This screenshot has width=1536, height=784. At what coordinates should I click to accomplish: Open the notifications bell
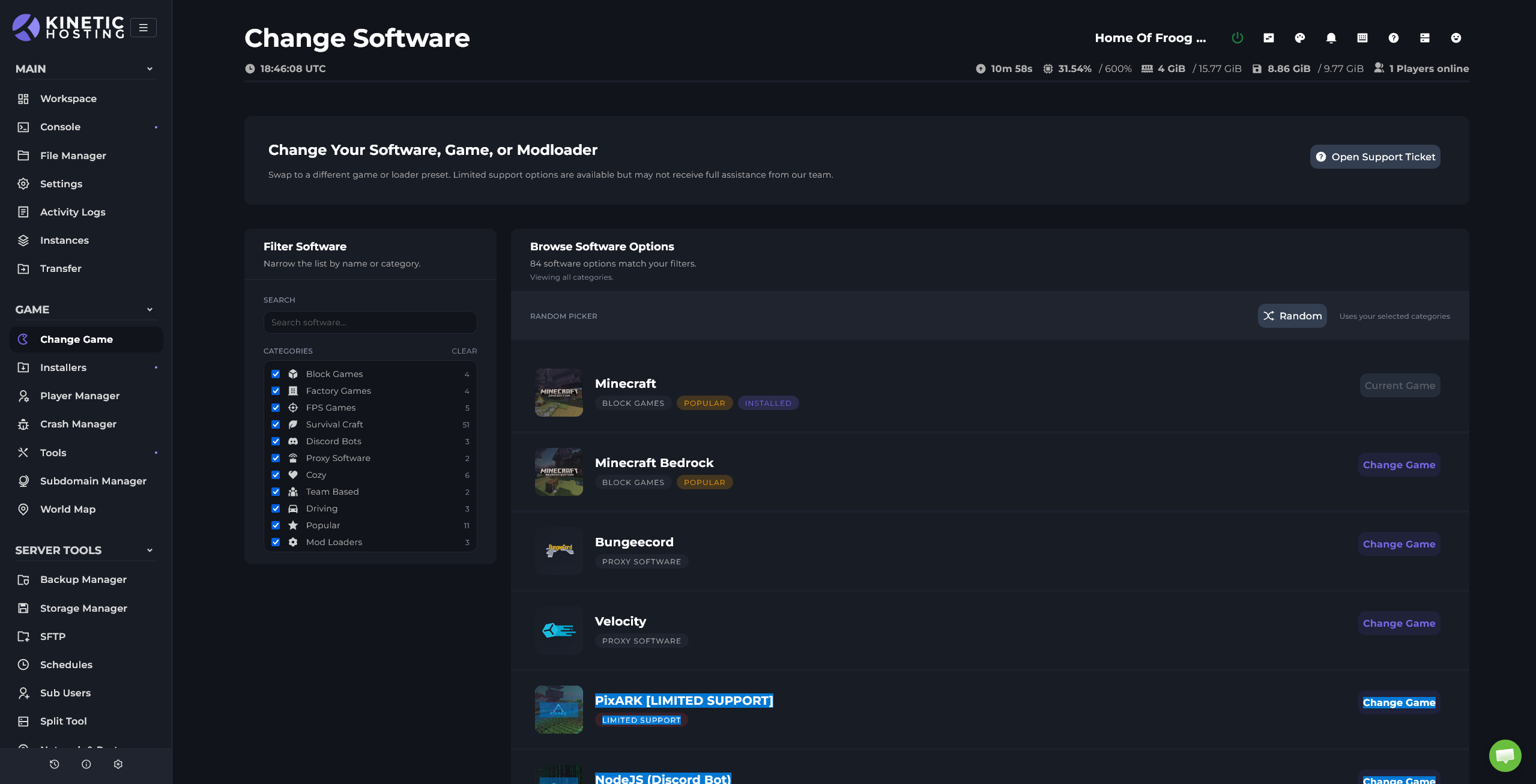click(1331, 38)
